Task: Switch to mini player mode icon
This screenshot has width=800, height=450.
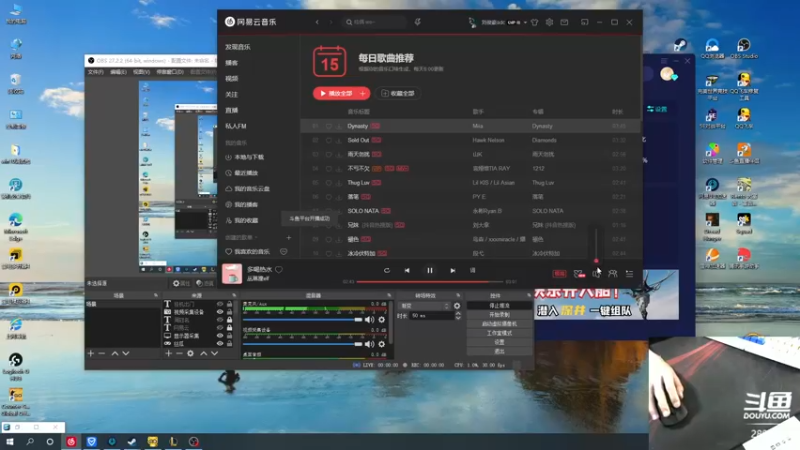Action: [x=584, y=22]
